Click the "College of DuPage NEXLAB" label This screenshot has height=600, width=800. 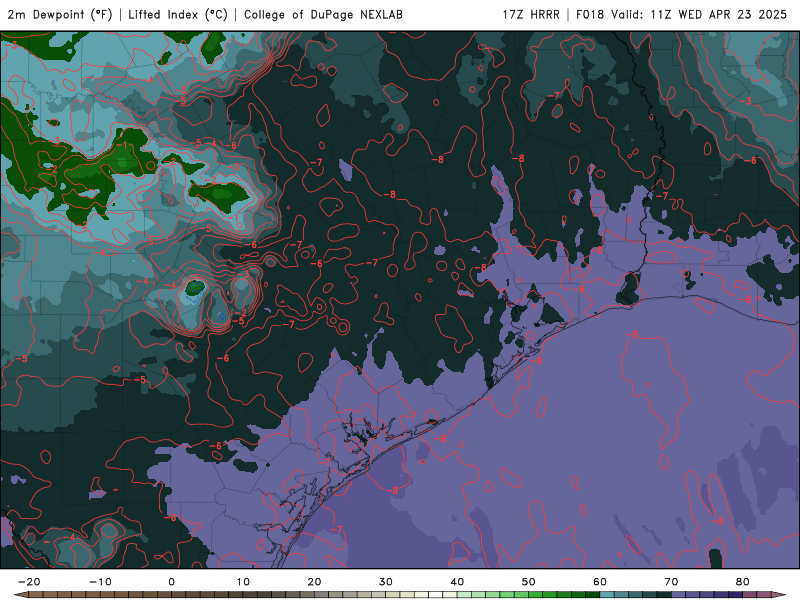[x=323, y=14]
